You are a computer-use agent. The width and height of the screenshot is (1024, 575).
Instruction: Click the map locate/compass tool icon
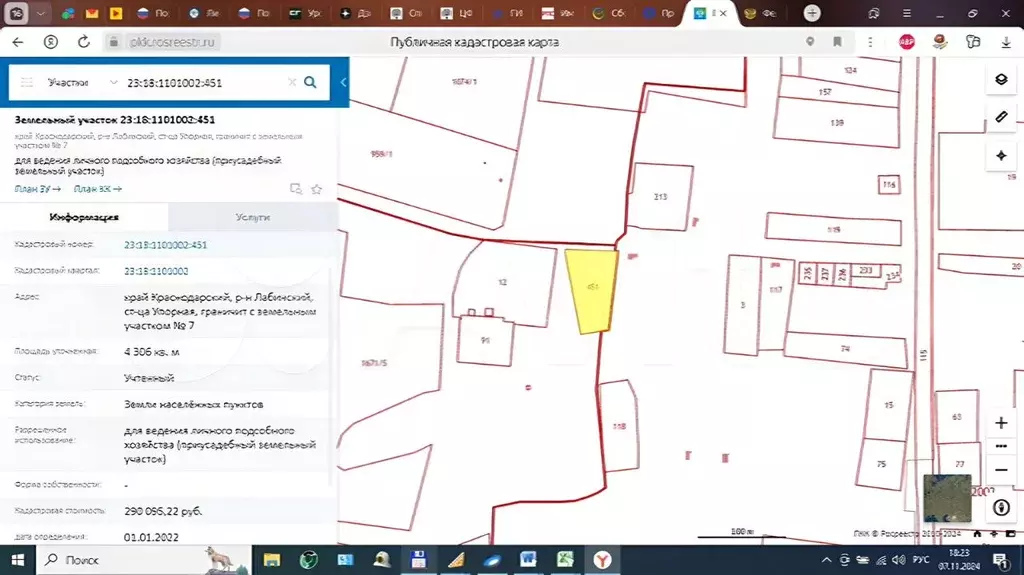point(1001,156)
